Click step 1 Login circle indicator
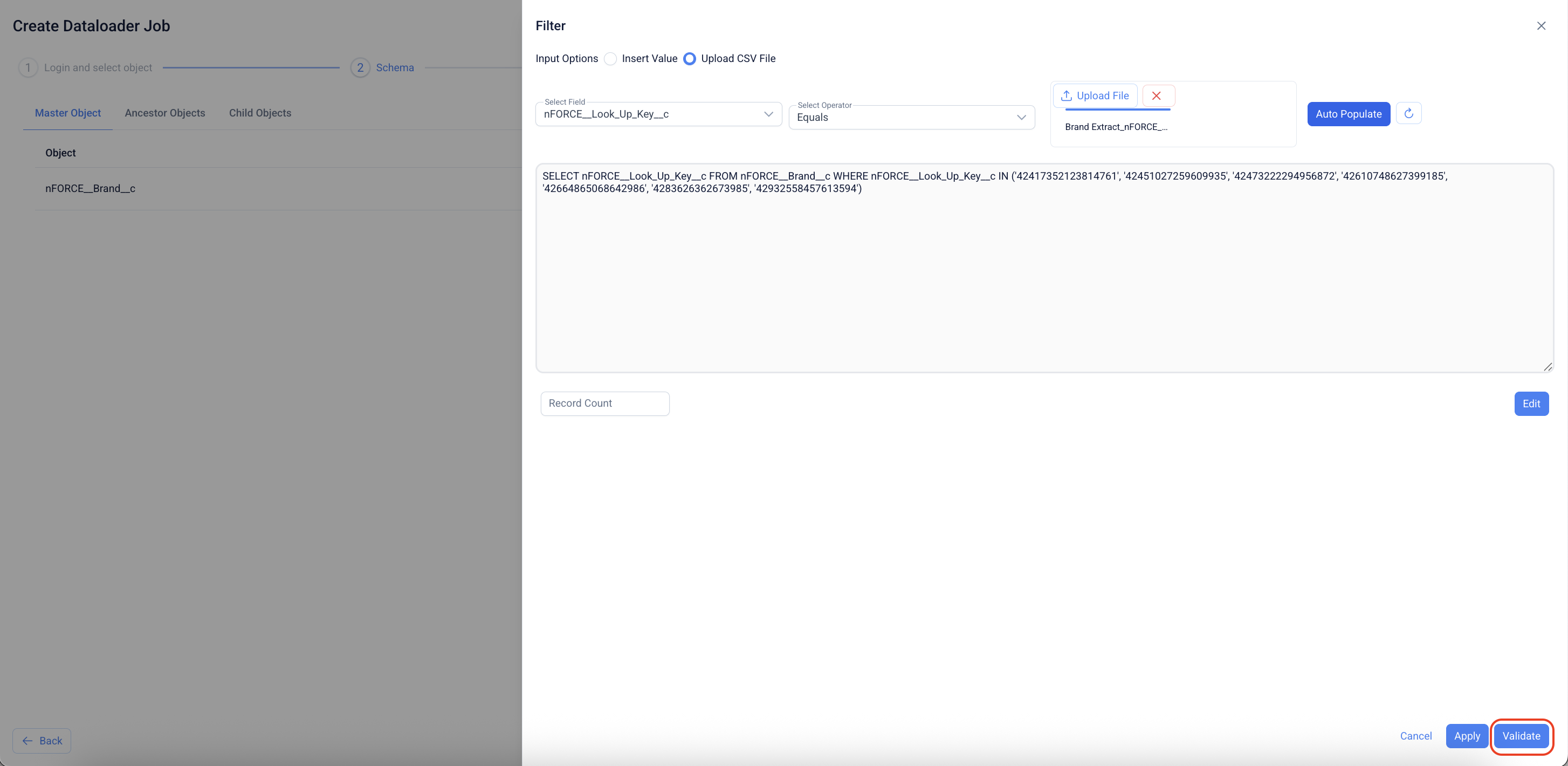1568x766 pixels. pyautogui.click(x=28, y=67)
